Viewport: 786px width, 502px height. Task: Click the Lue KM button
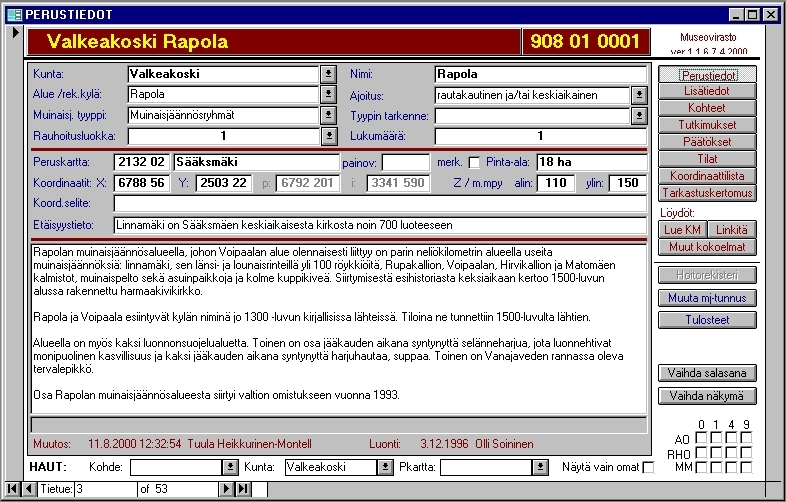tap(683, 229)
